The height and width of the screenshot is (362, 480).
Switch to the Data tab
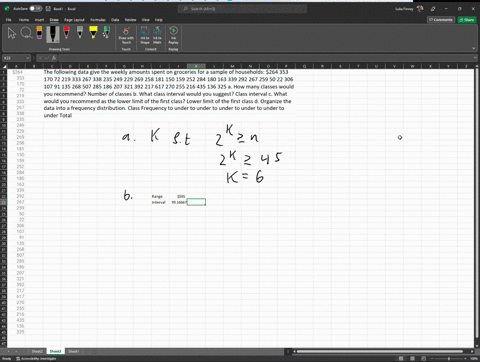pyautogui.click(x=115, y=20)
